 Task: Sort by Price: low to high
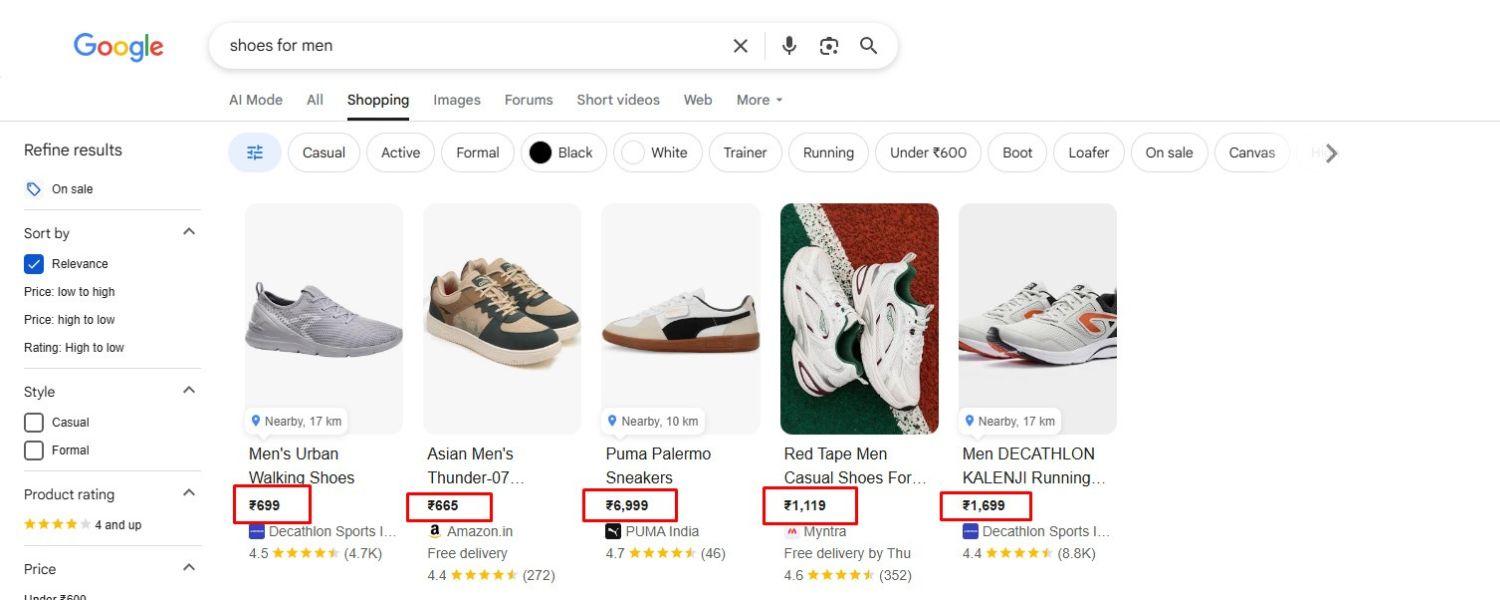tap(70, 291)
